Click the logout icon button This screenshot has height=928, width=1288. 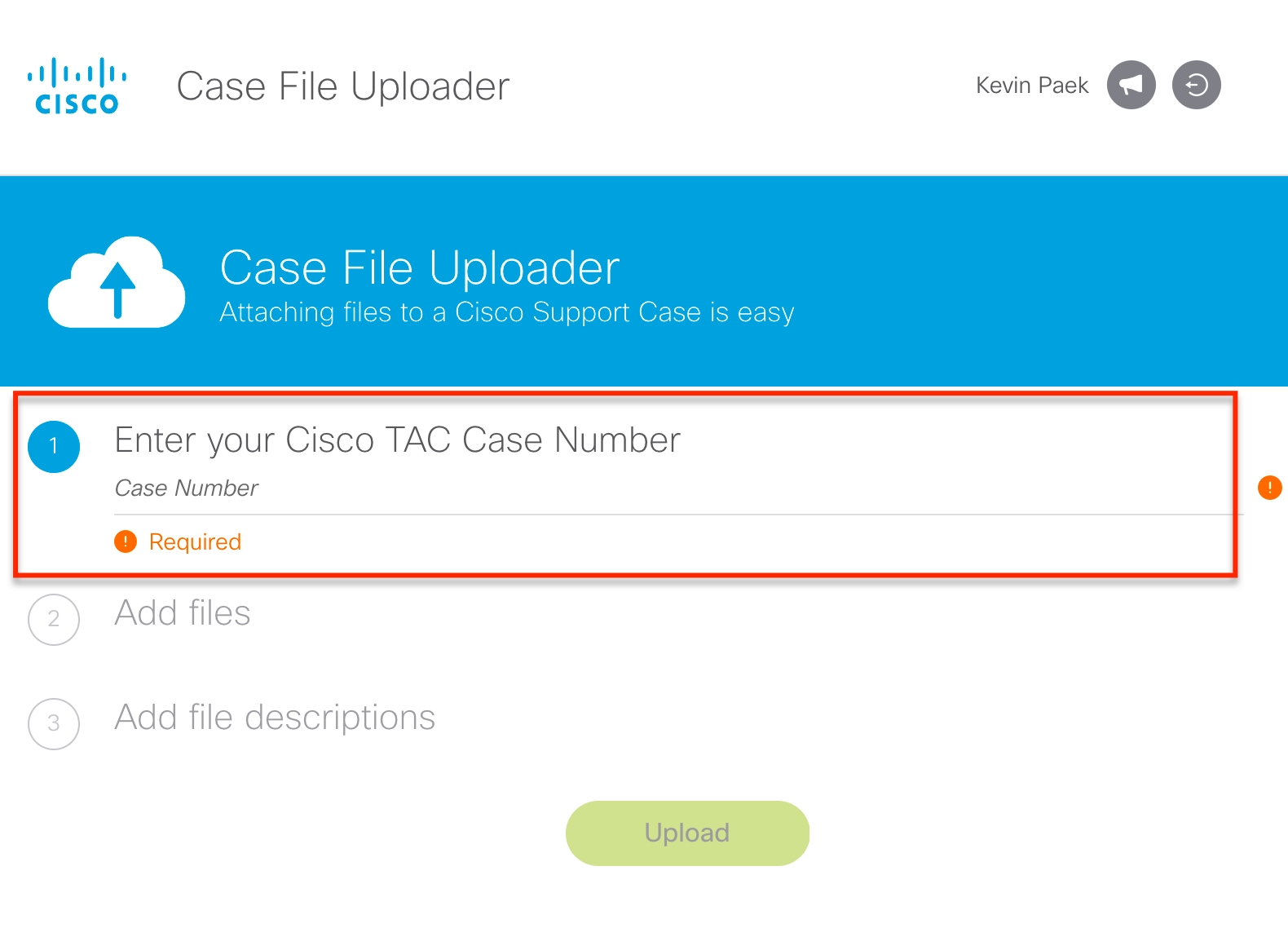(x=1196, y=85)
